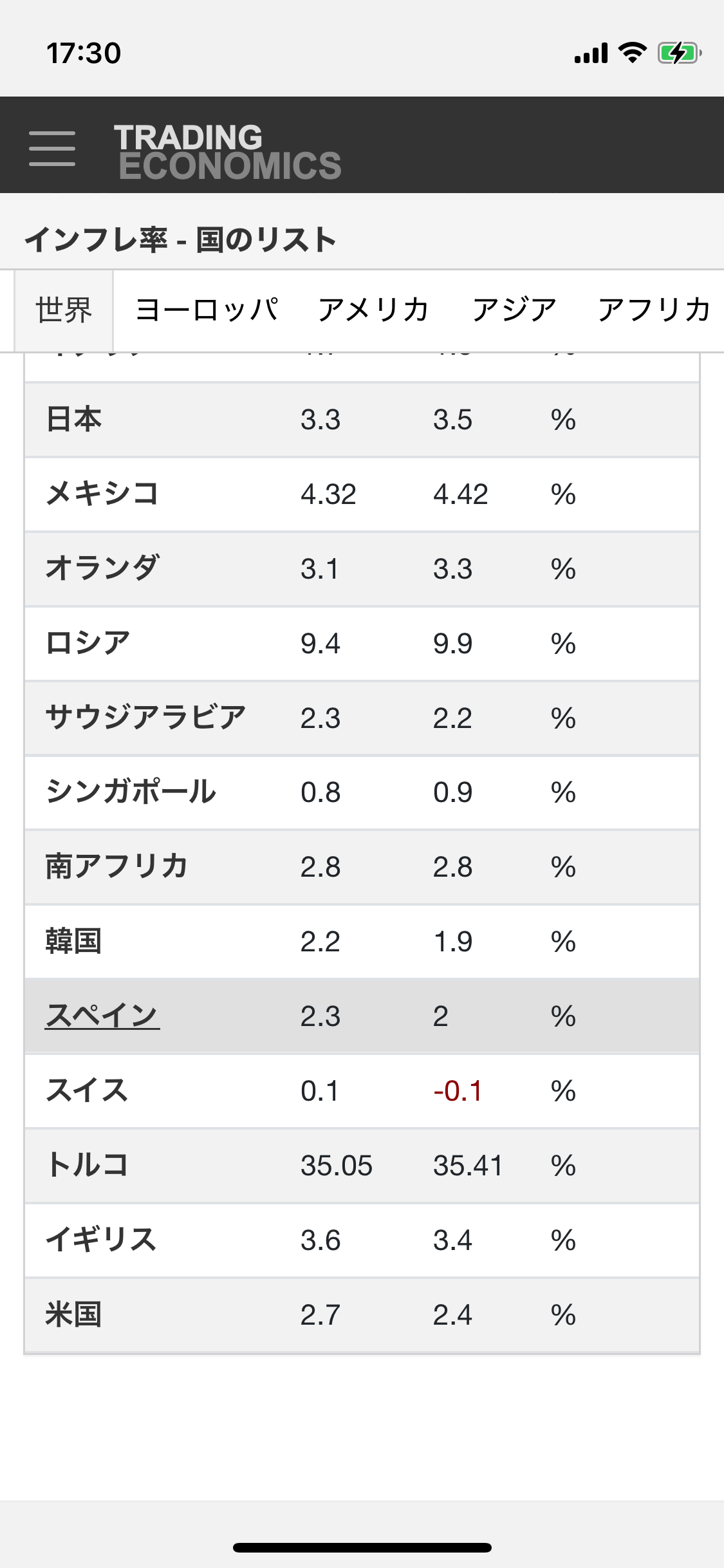Open the 日本 inflation row

362,420
